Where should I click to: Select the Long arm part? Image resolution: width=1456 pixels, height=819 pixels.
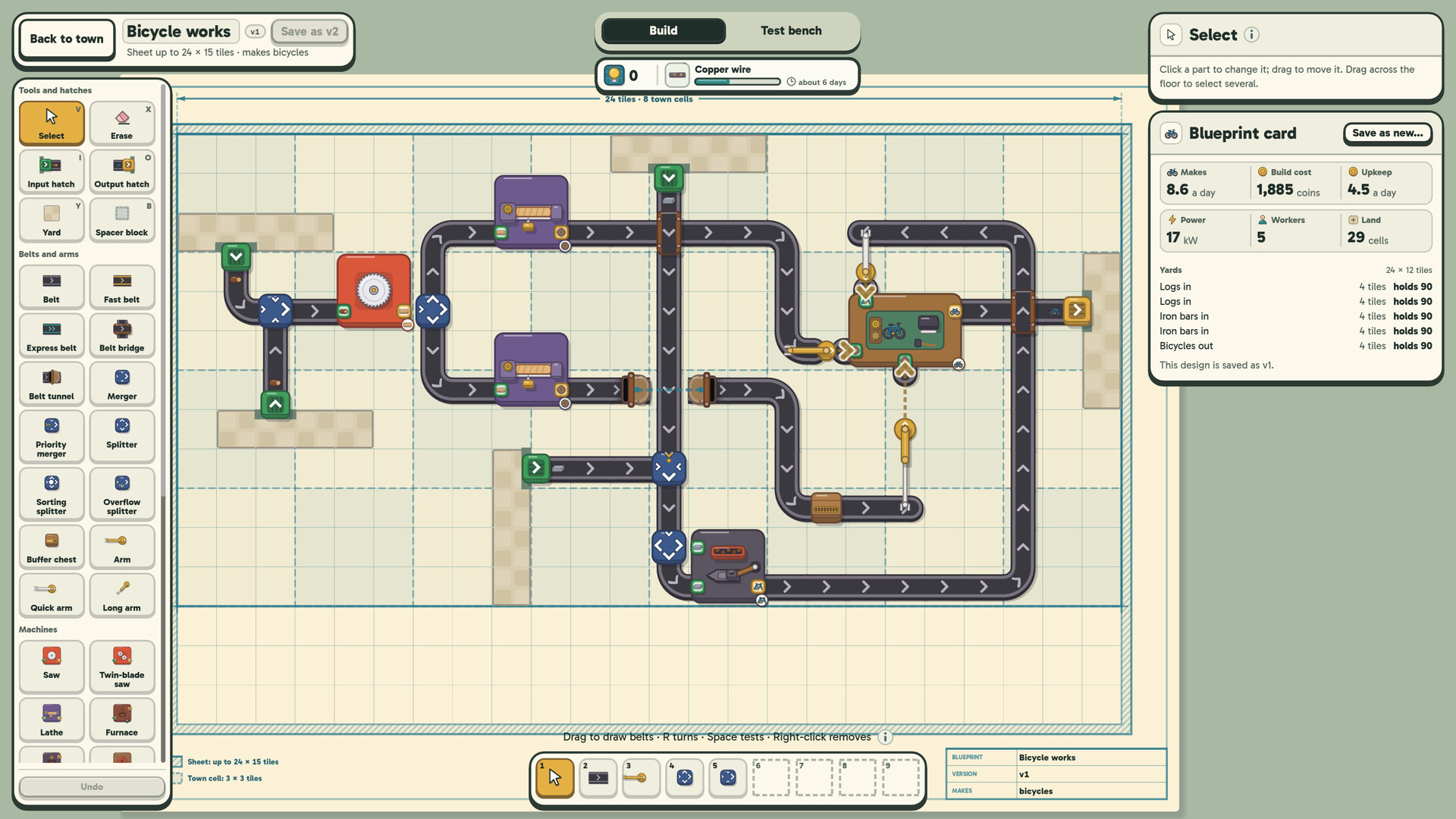coord(121,596)
